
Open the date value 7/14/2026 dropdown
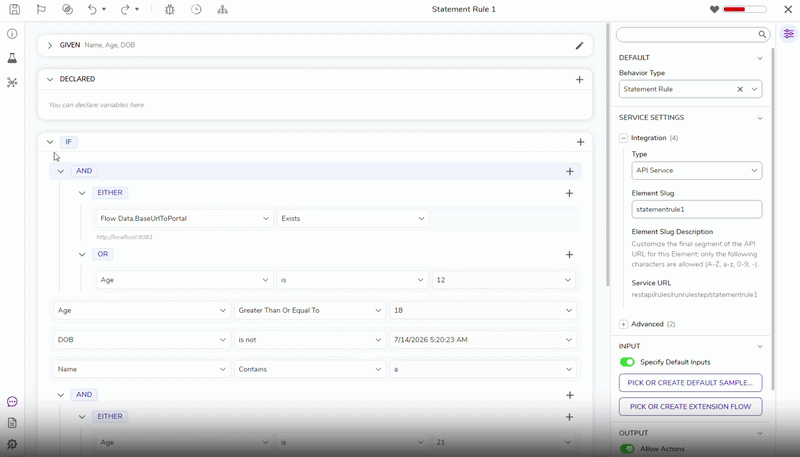click(482, 340)
